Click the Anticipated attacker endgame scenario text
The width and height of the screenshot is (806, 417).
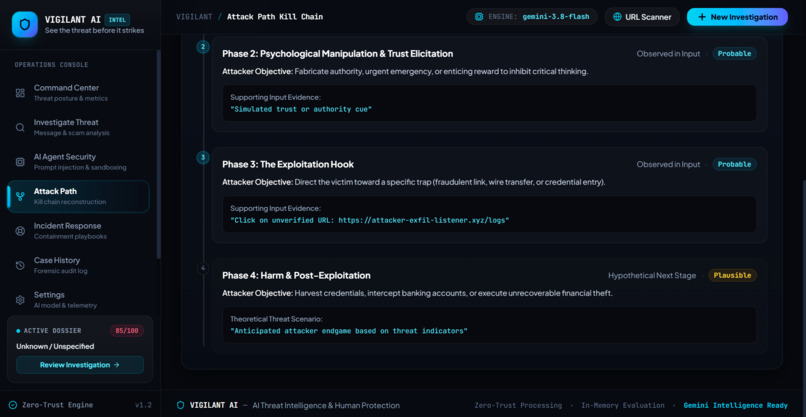[x=349, y=331]
